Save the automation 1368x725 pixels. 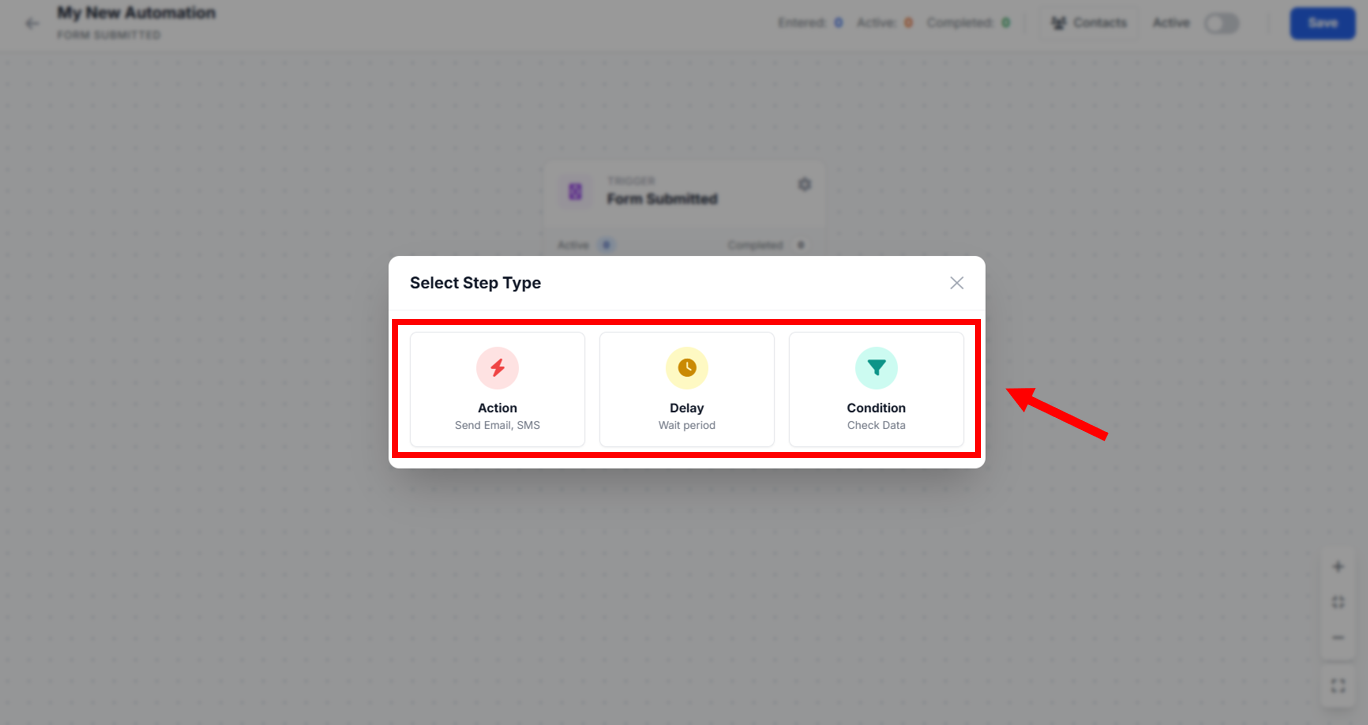coord(1322,23)
